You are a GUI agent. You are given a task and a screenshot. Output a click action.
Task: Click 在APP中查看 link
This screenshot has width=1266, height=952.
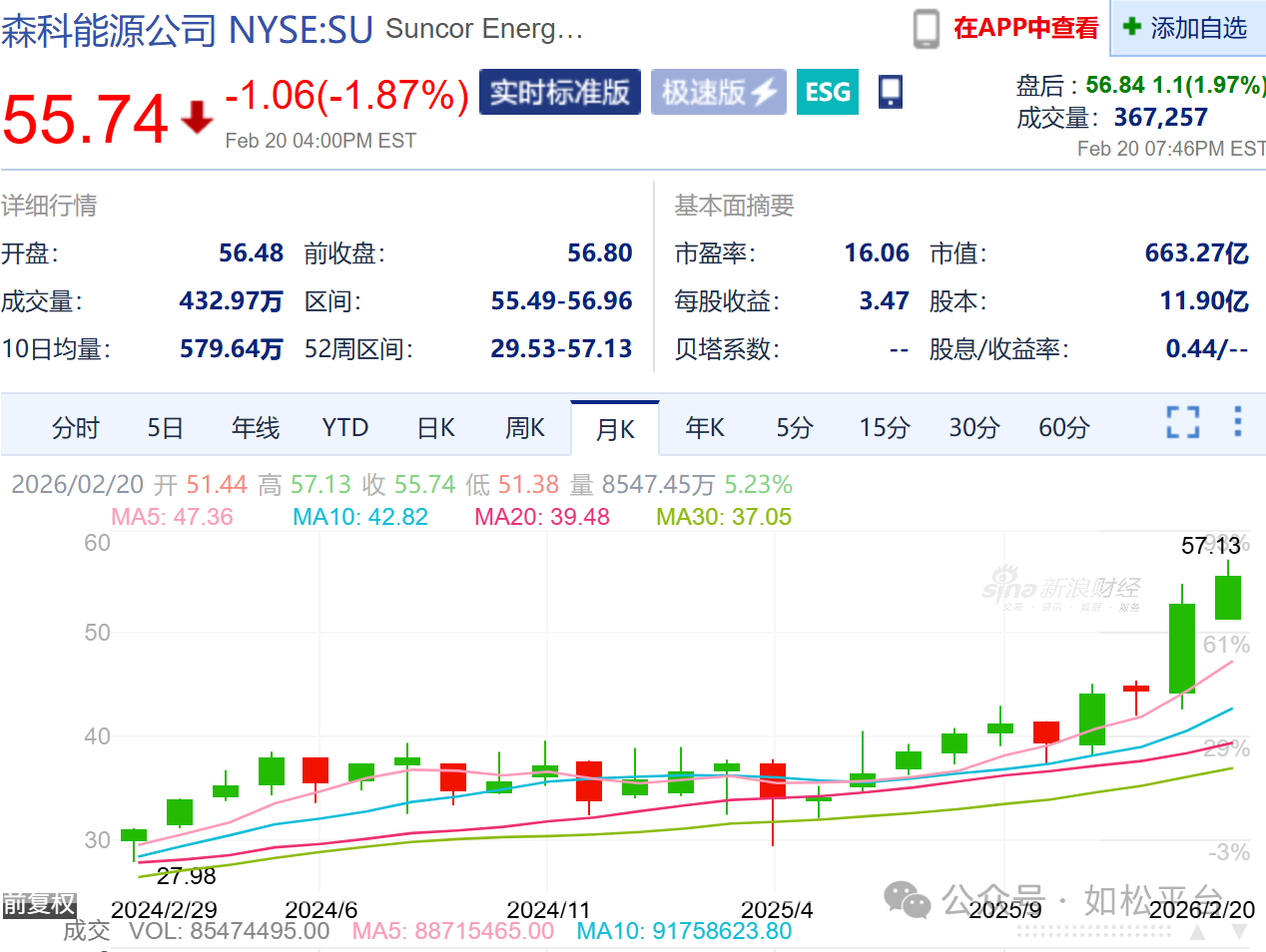[1025, 28]
